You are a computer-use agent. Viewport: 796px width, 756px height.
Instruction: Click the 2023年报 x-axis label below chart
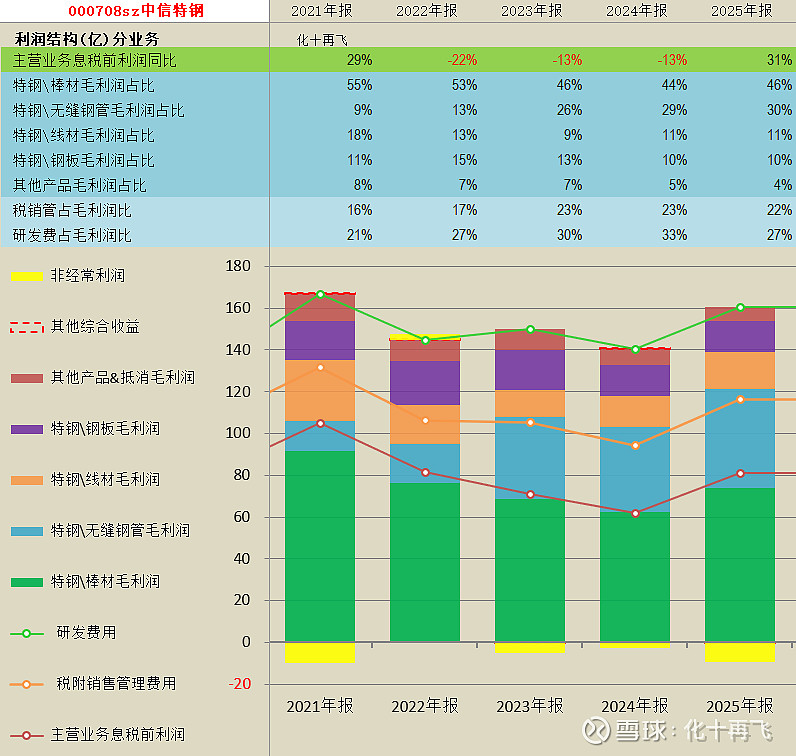point(530,706)
